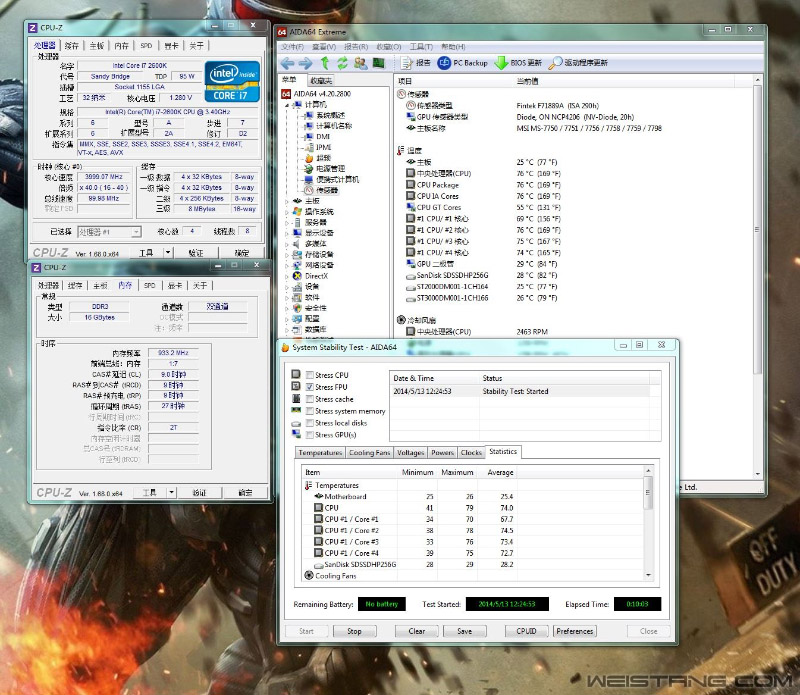Click the Maximum column header
The width and height of the screenshot is (800, 695).
[x=457, y=473]
